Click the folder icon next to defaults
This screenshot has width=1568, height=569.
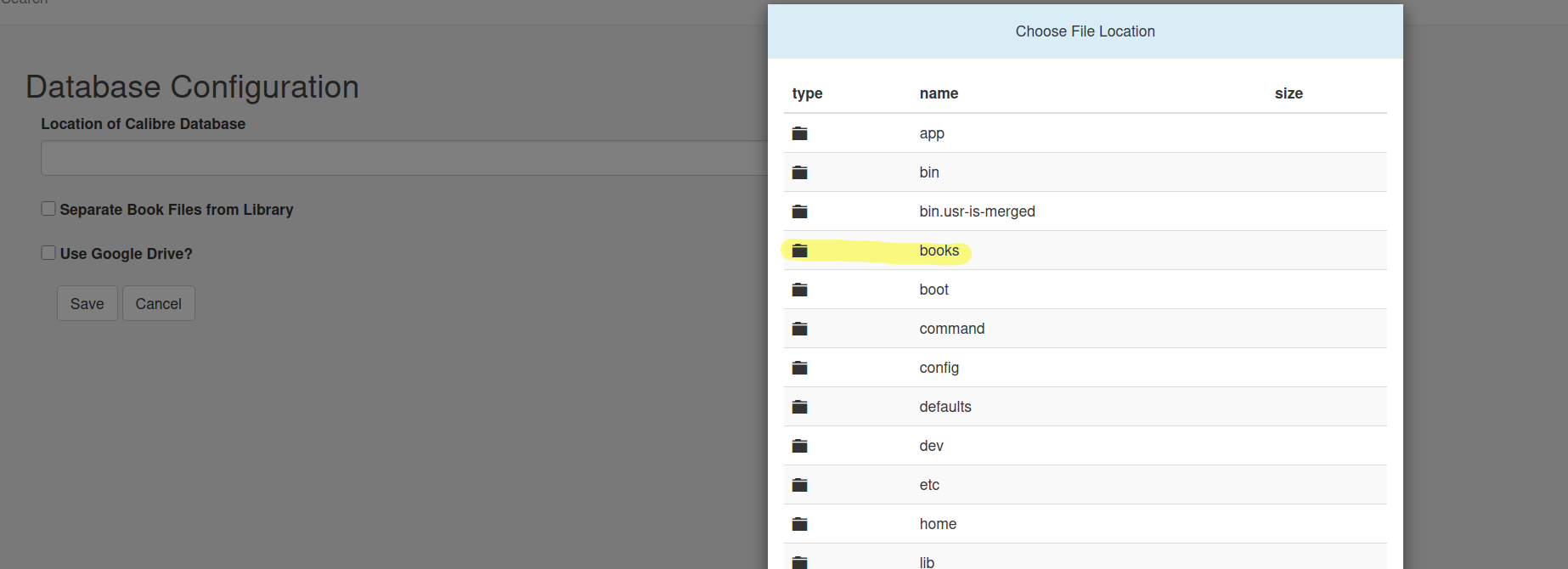click(x=799, y=407)
